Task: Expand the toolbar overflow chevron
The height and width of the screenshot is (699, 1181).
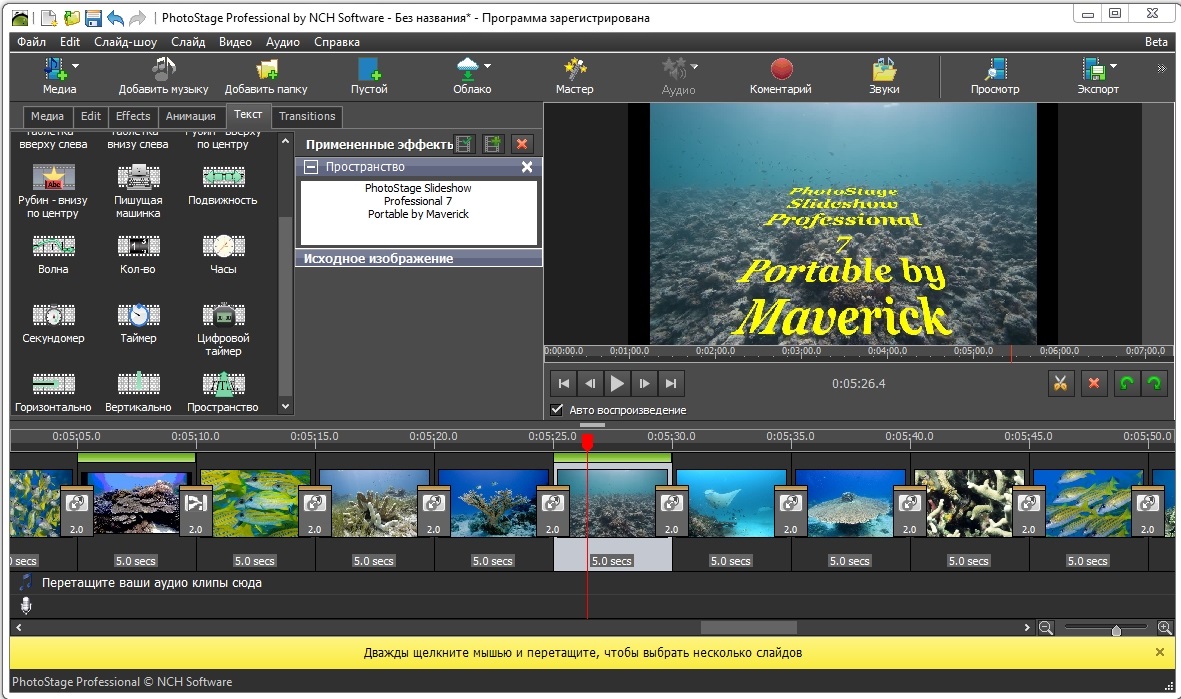Action: (x=1161, y=69)
